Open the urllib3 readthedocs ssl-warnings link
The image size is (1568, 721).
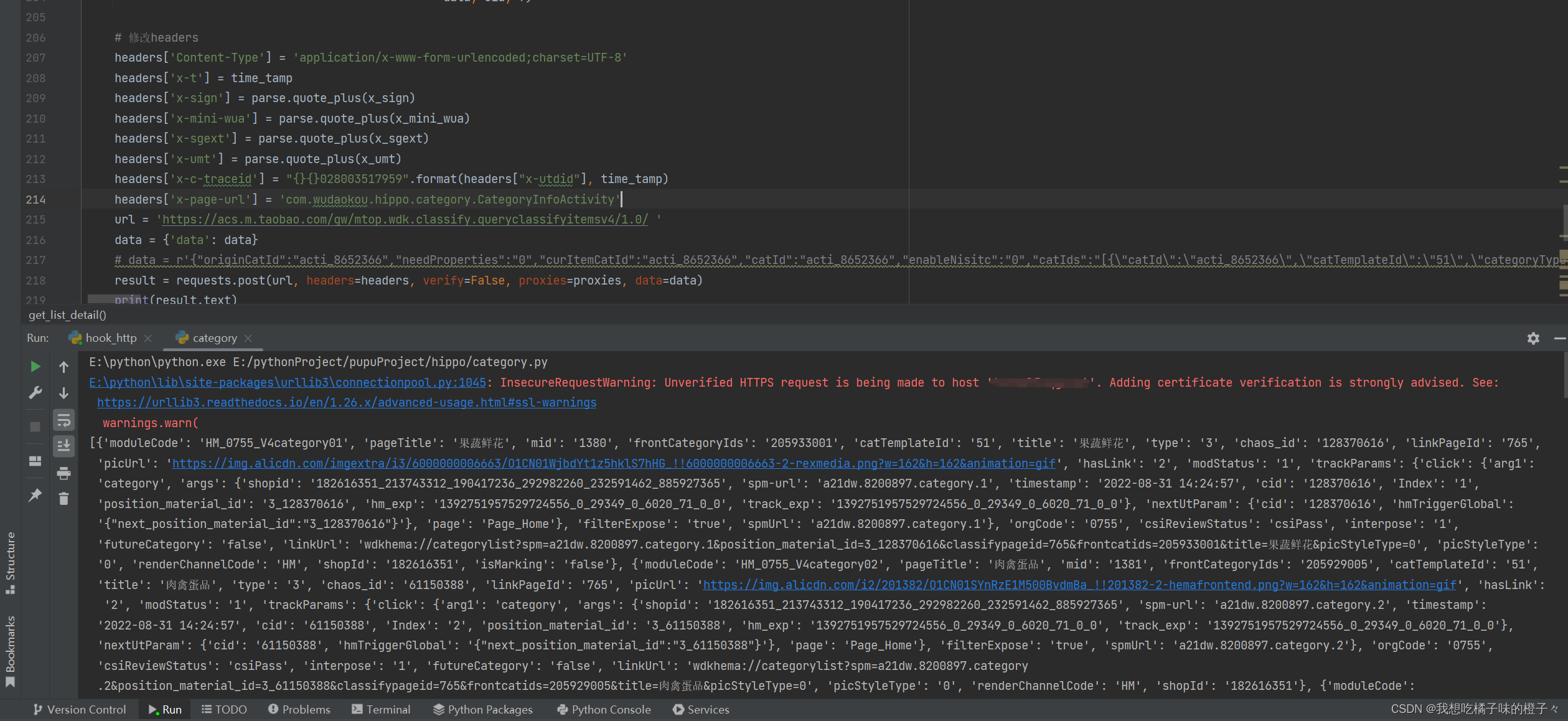click(x=347, y=402)
